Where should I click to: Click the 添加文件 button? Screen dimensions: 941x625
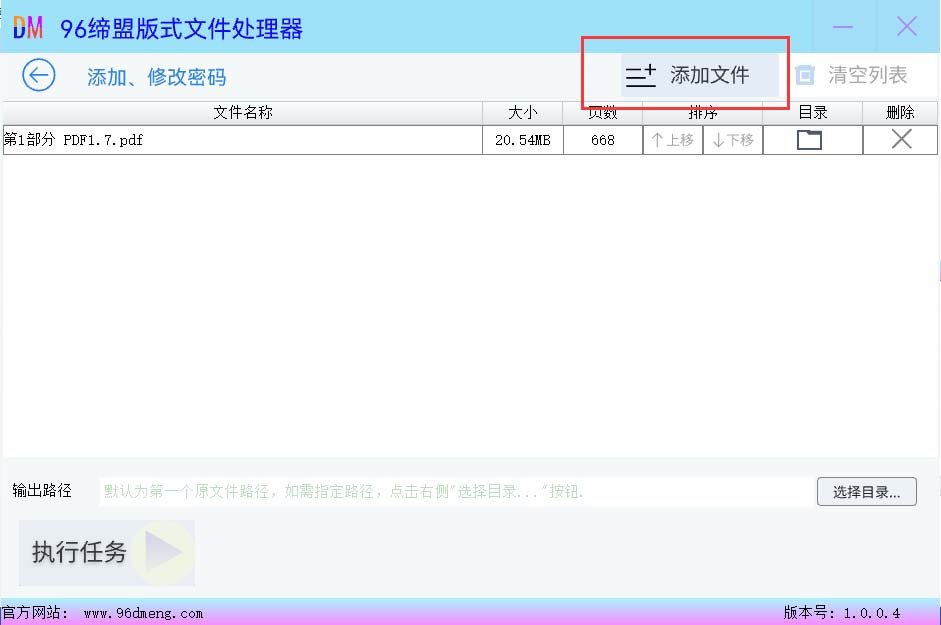[x=699, y=75]
